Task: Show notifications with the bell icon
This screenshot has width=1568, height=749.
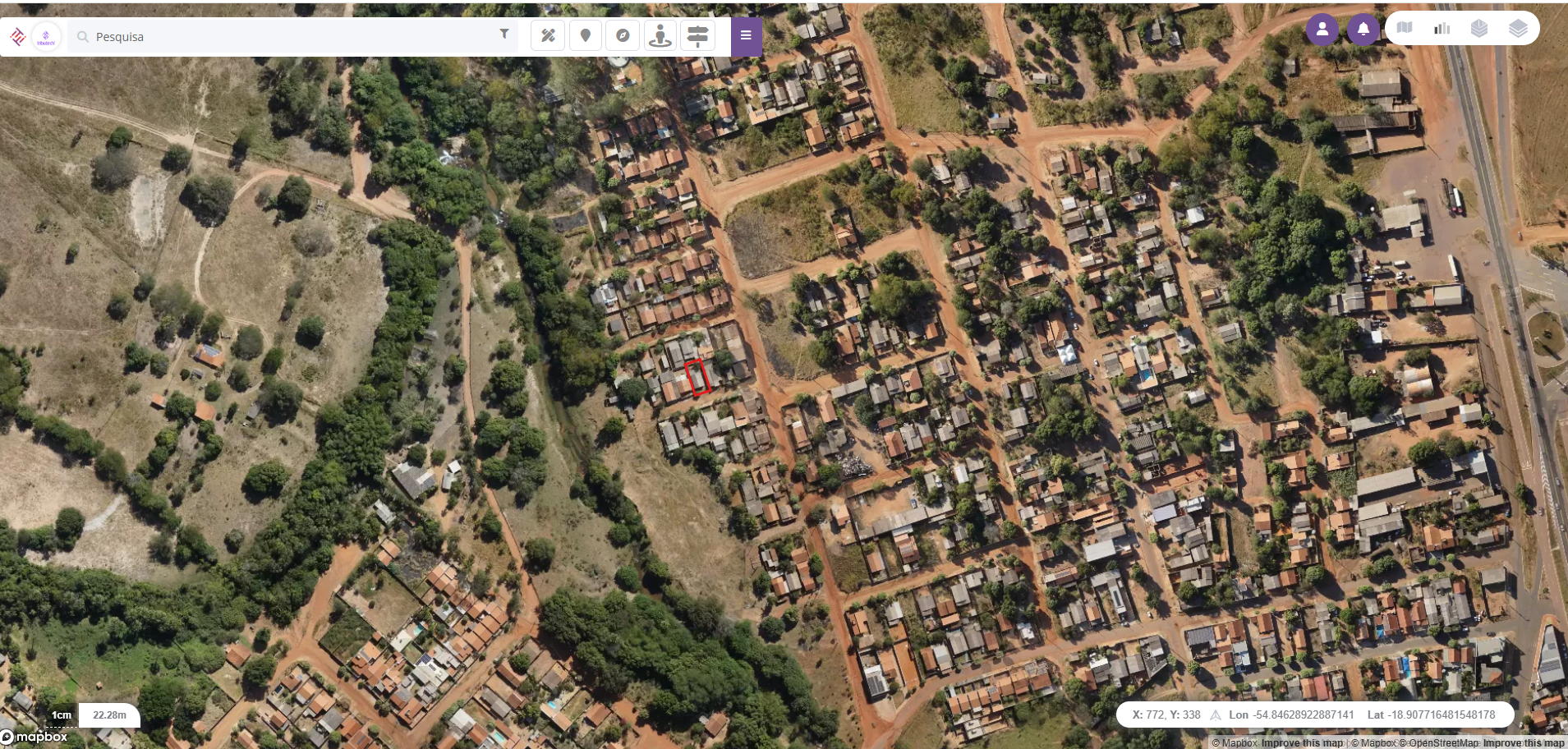Action: tap(1363, 30)
